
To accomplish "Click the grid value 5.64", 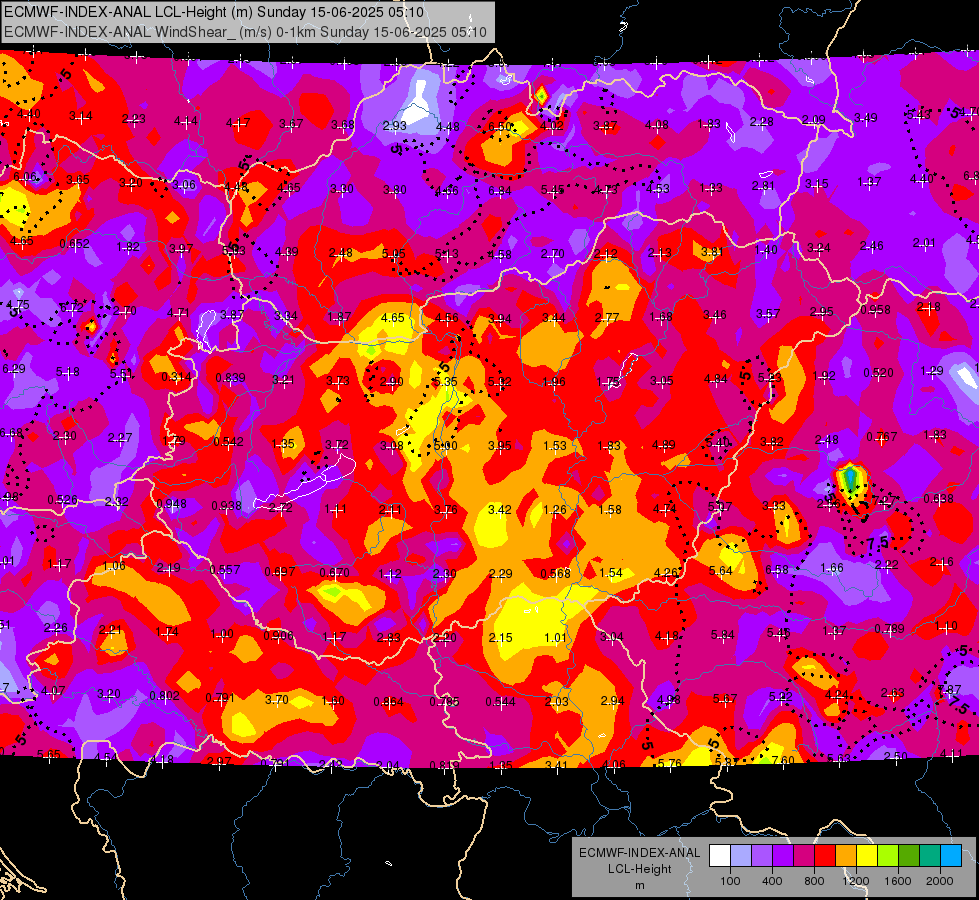I will [x=721, y=570].
